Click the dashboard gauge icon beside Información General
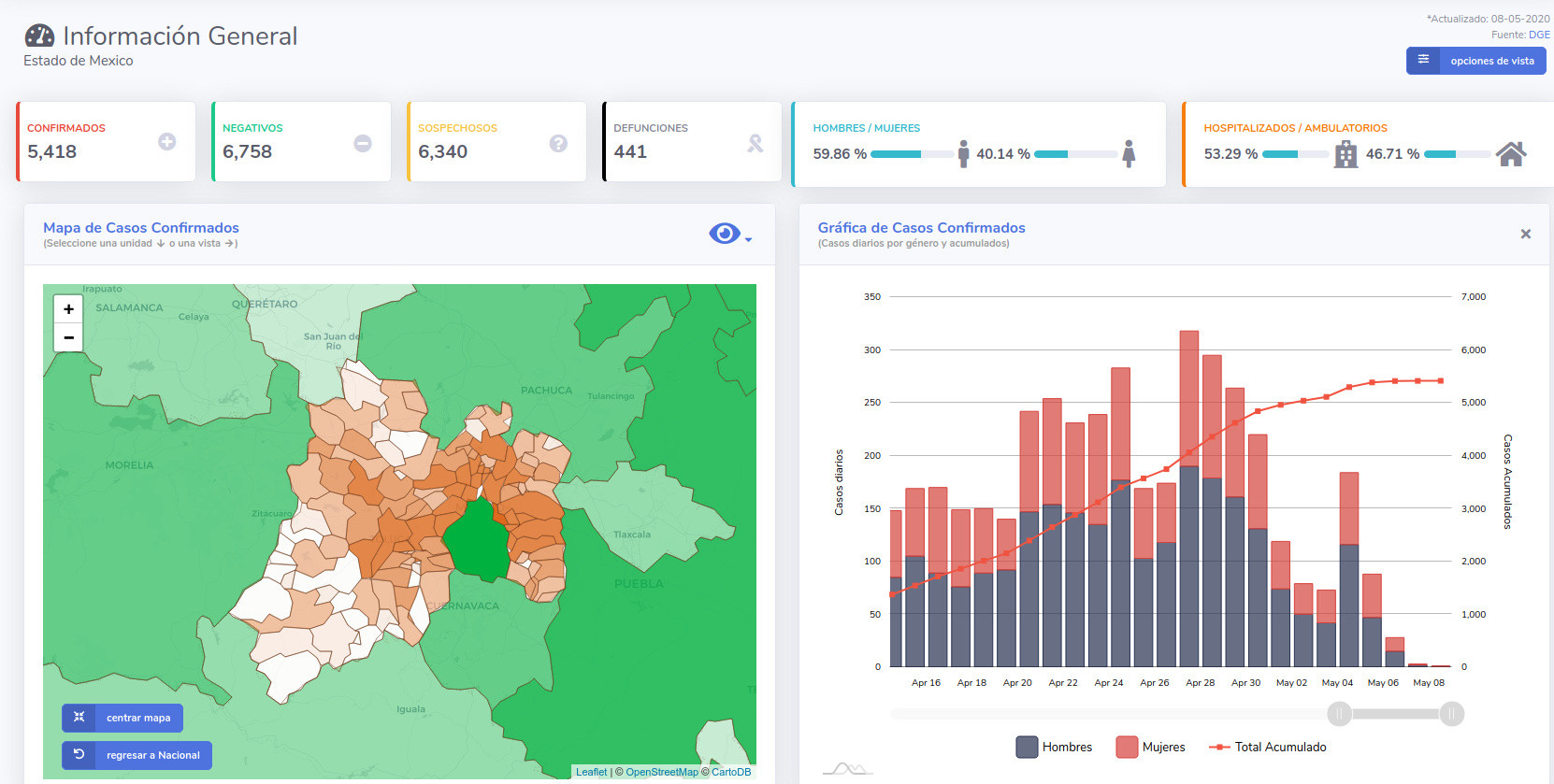 click(39, 36)
